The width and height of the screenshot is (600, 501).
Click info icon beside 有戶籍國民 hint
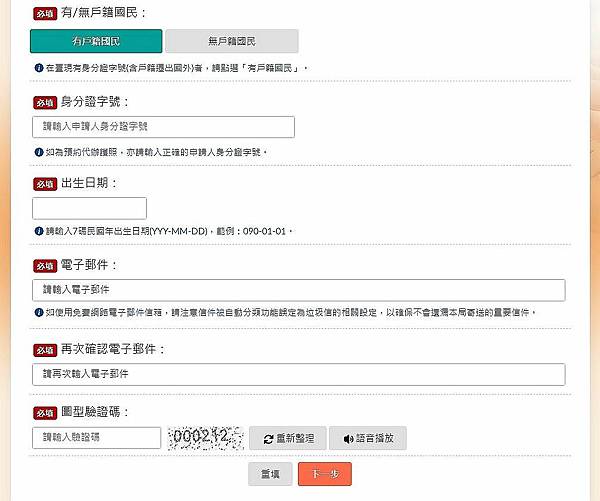tap(38, 68)
